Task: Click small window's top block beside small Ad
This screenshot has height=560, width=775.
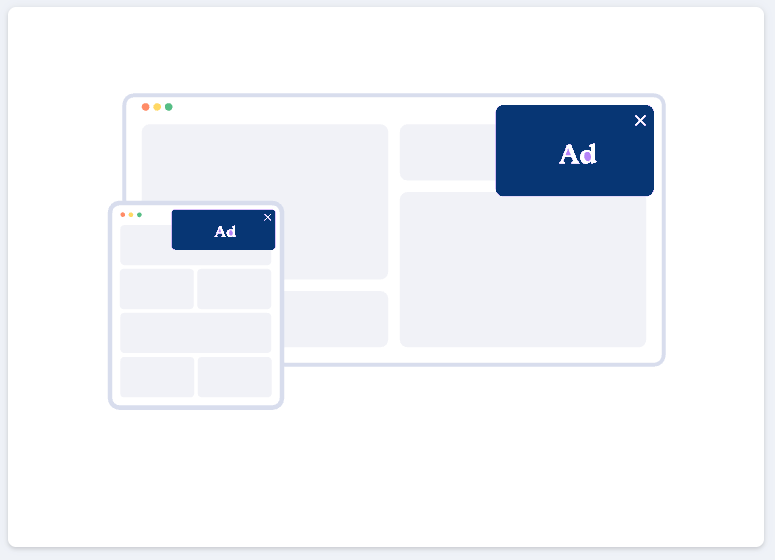Action: pyautogui.click(x=145, y=244)
